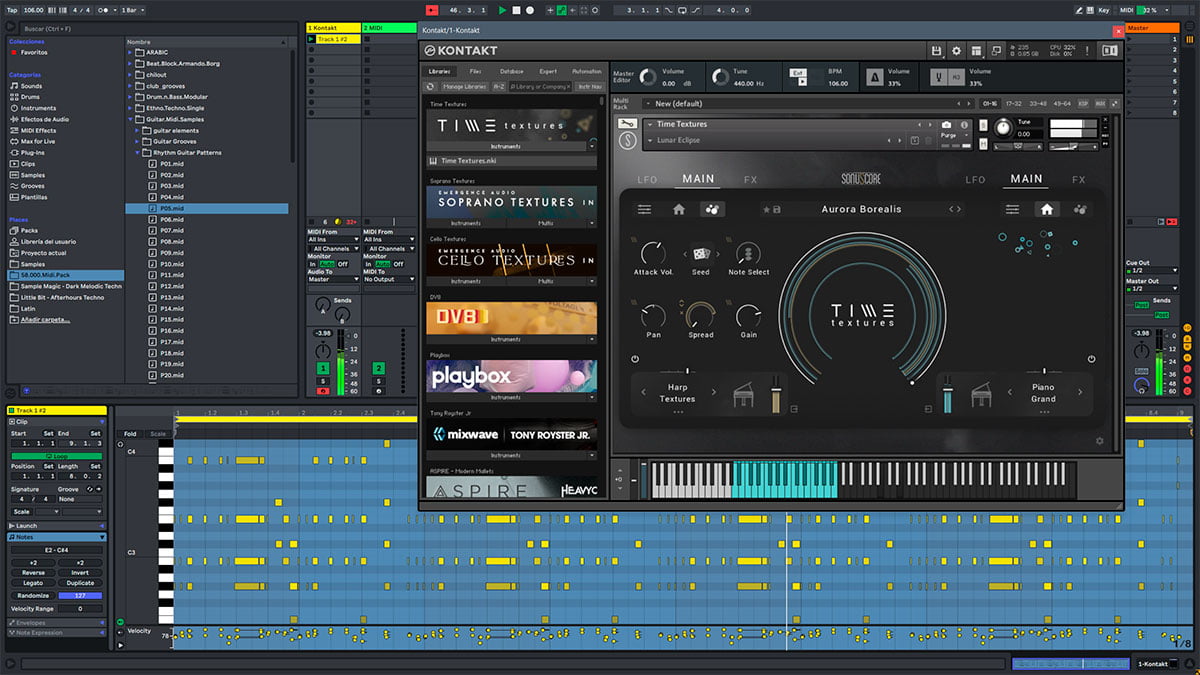This screenshot has height=675, width=1200.
Task: Click the Duplicate notes button
Action: tap(80, 583)
